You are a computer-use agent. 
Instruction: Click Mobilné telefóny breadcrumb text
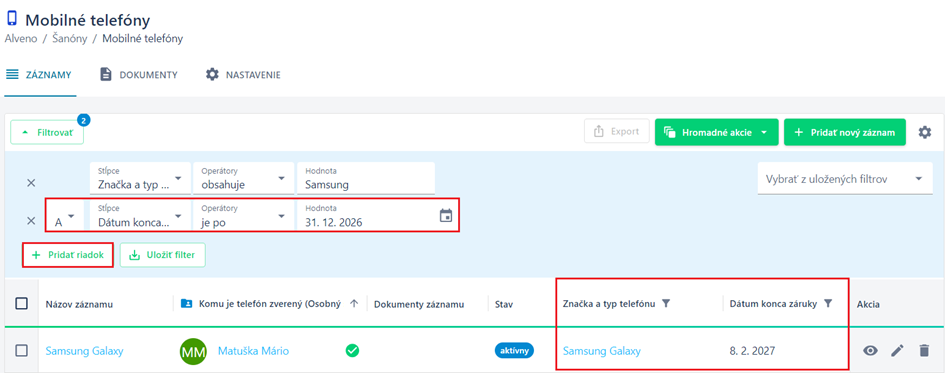143,39
